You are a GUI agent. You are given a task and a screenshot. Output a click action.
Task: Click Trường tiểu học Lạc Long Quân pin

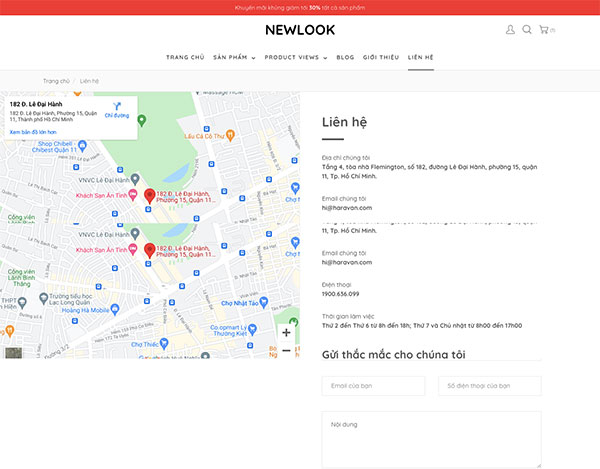[44, 298]
